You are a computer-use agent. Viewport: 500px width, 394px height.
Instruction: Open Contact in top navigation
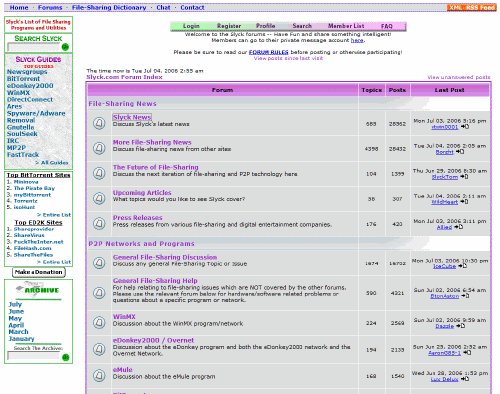click(x=192, y=7)
